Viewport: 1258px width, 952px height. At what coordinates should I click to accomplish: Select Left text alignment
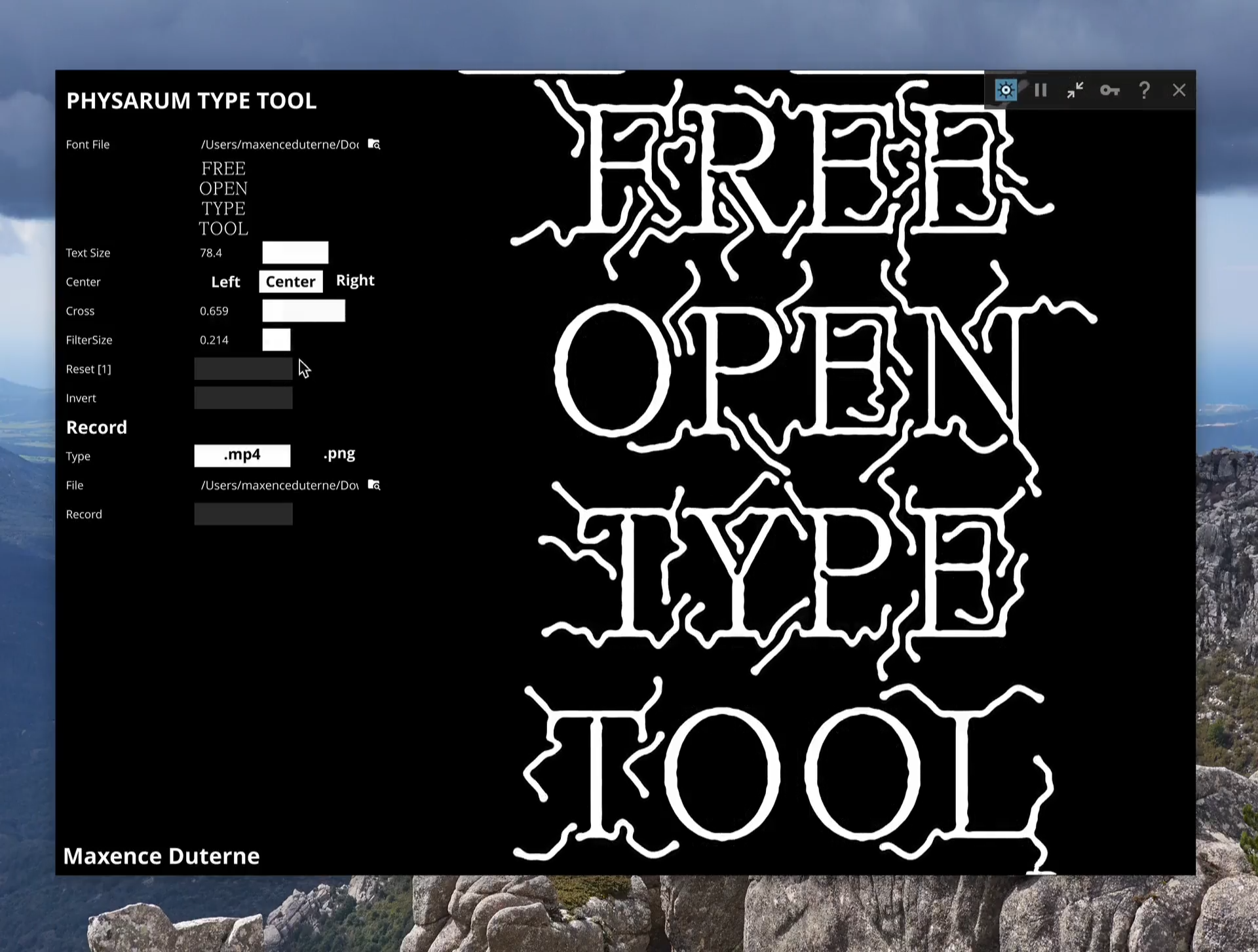225,281
